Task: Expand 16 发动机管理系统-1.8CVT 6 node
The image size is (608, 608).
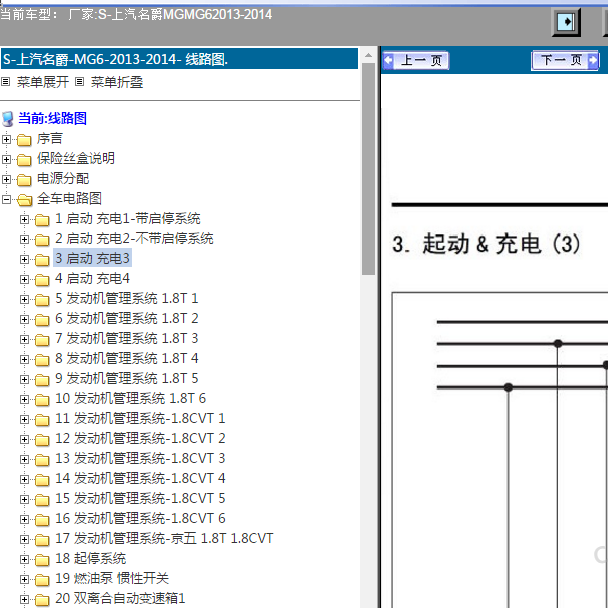Action: [x=24, y=520]
